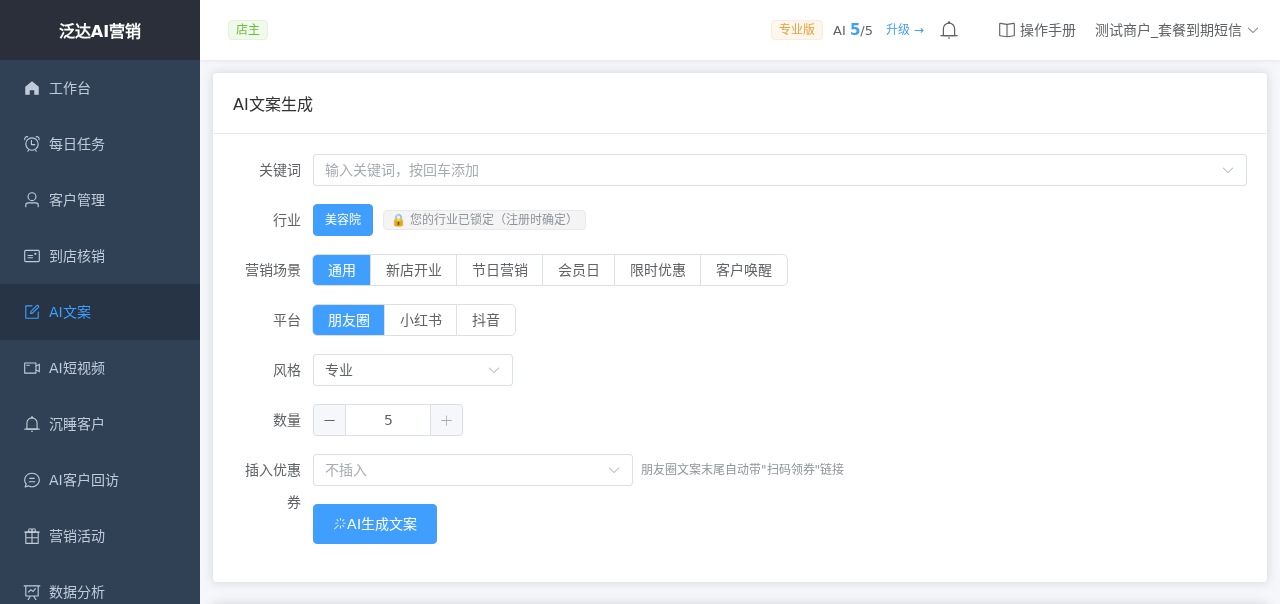Expand the 关键词 dropdown arrow
This screenshot has height=604, width=1280.
point(1228,170)
